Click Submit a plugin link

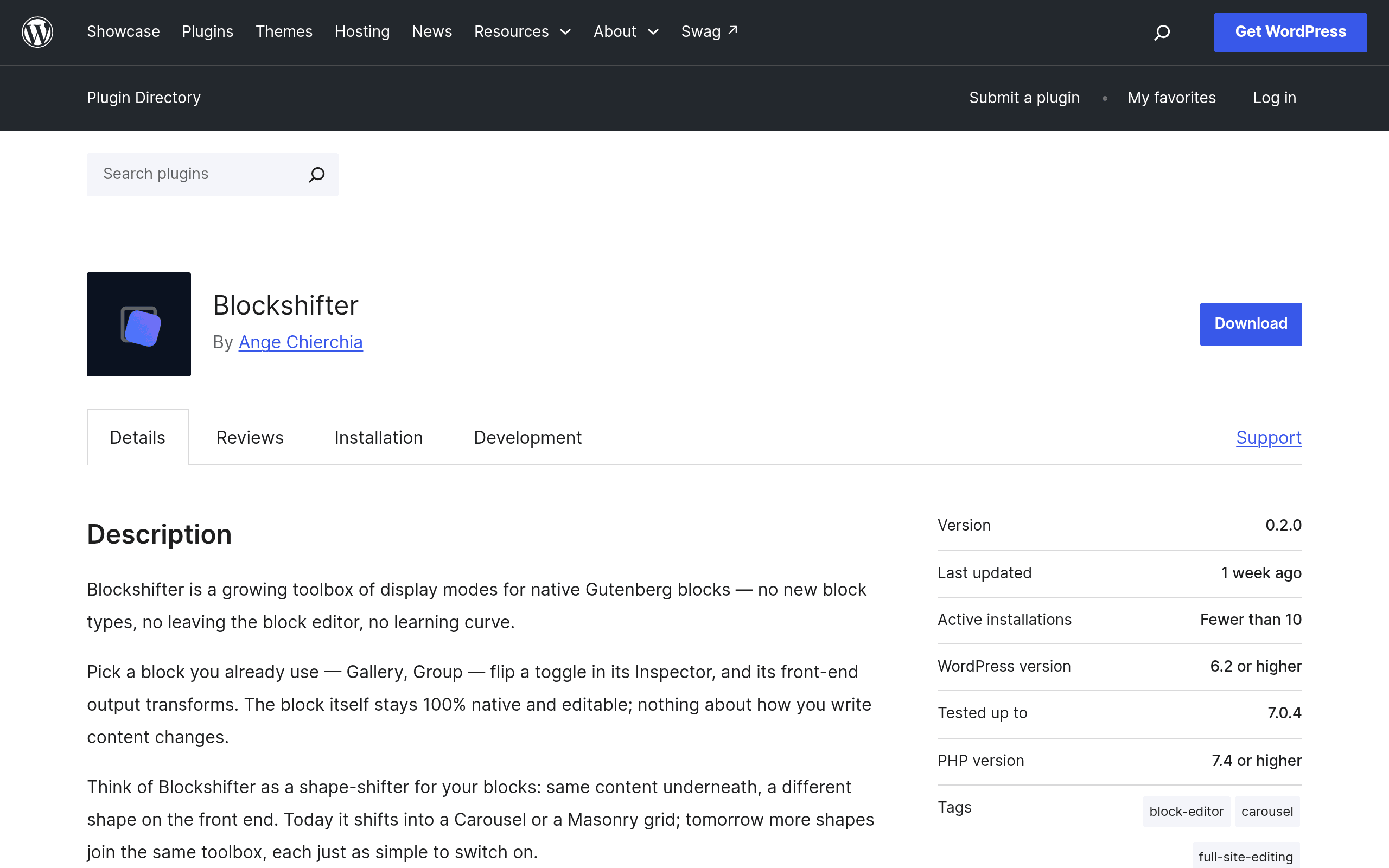[x=1024, y=98]
